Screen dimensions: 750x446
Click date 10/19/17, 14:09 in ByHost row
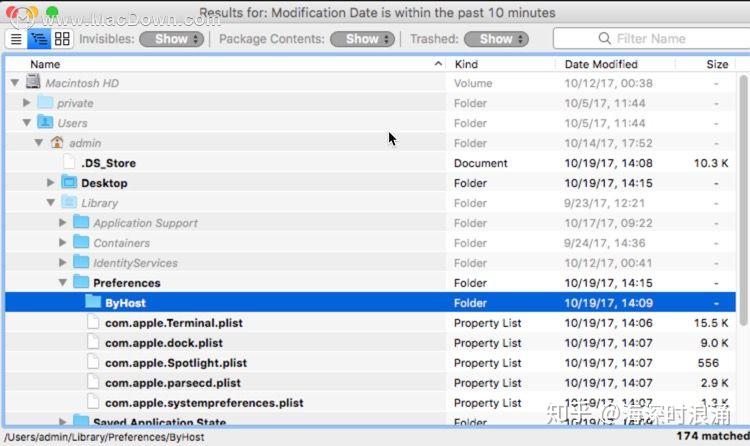(x=608, y=303)
